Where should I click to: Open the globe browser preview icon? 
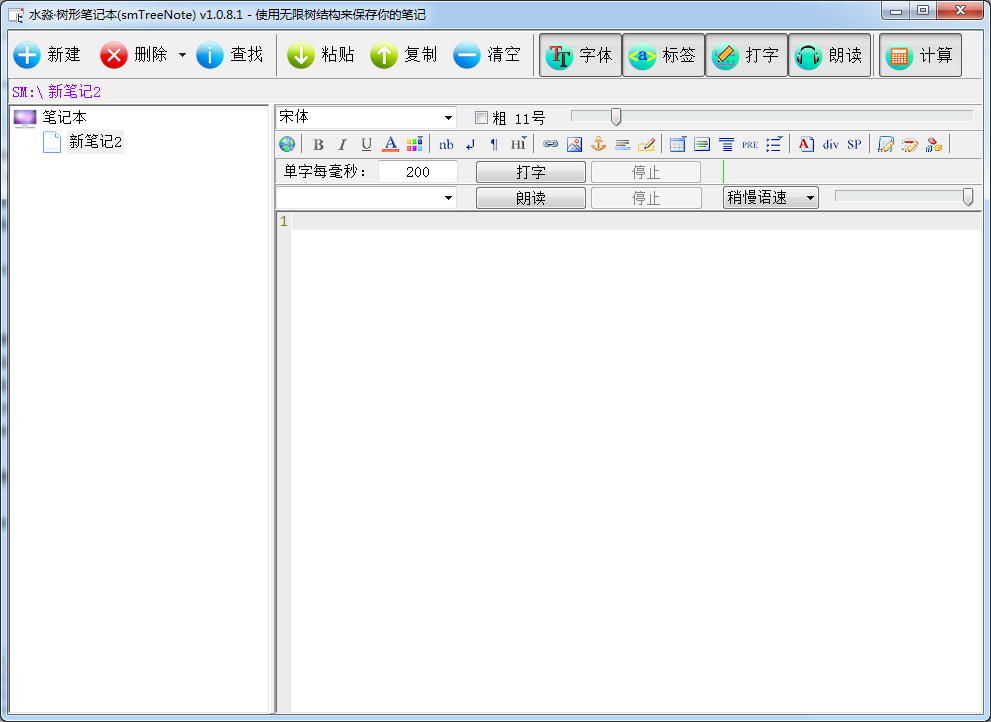tap(287, 144)
